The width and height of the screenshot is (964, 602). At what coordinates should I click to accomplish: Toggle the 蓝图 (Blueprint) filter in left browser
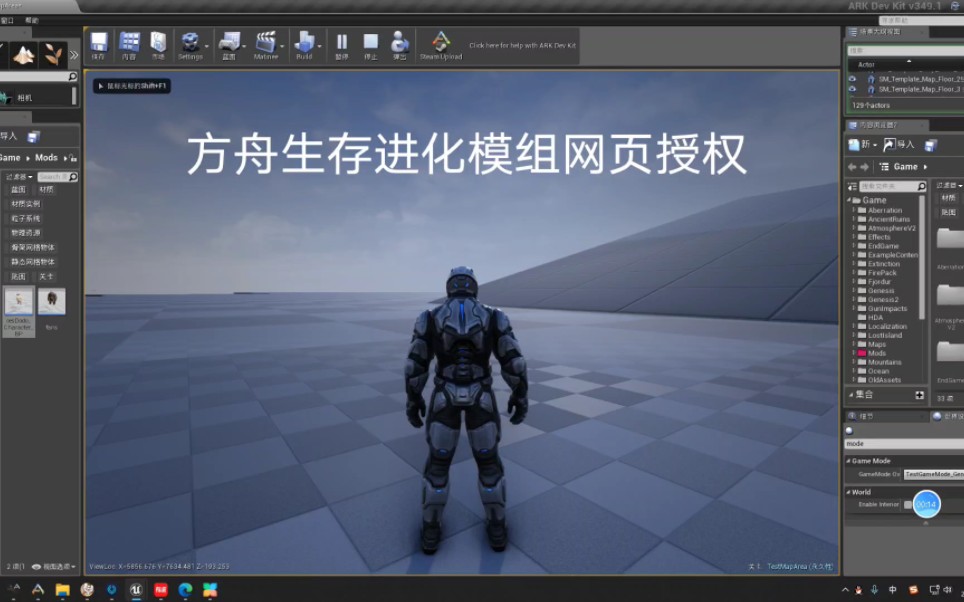click(18, 189)
